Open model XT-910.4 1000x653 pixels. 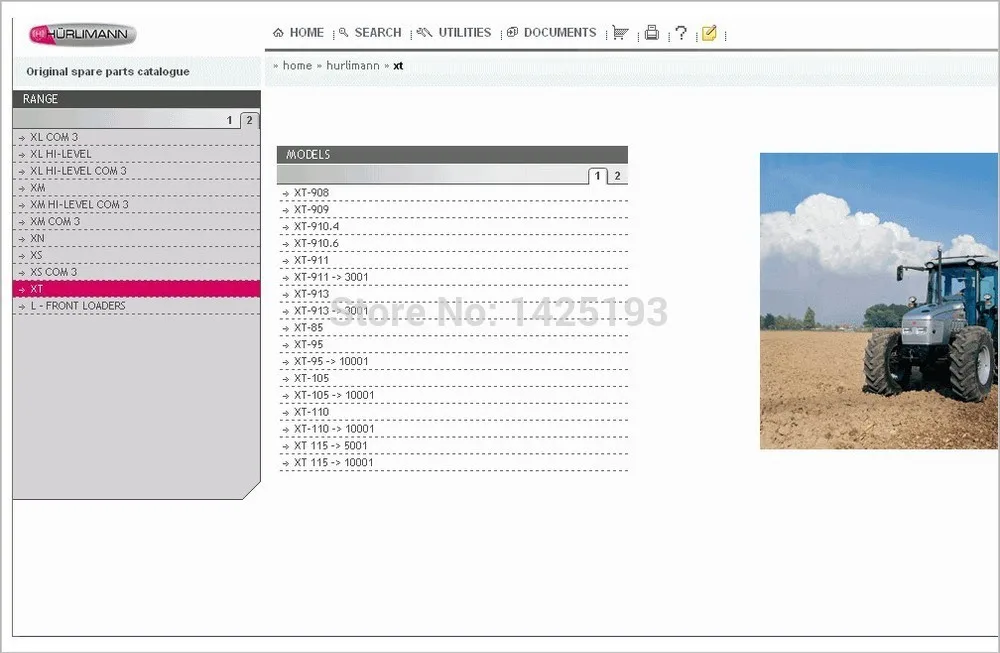[x=453, y=226]
